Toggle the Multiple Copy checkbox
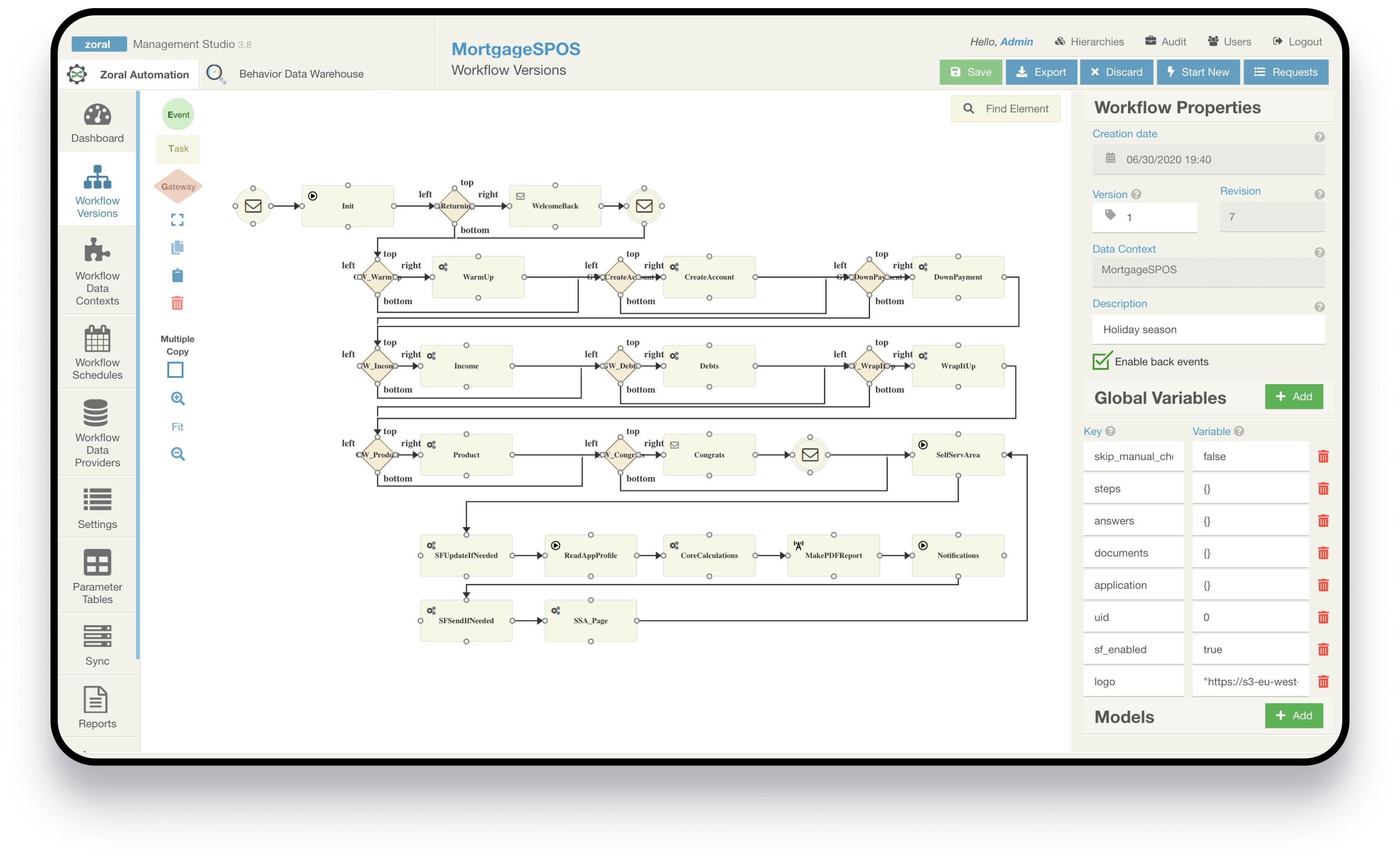The height and width of the screenshot is (859, 1400). pos(175,370)
